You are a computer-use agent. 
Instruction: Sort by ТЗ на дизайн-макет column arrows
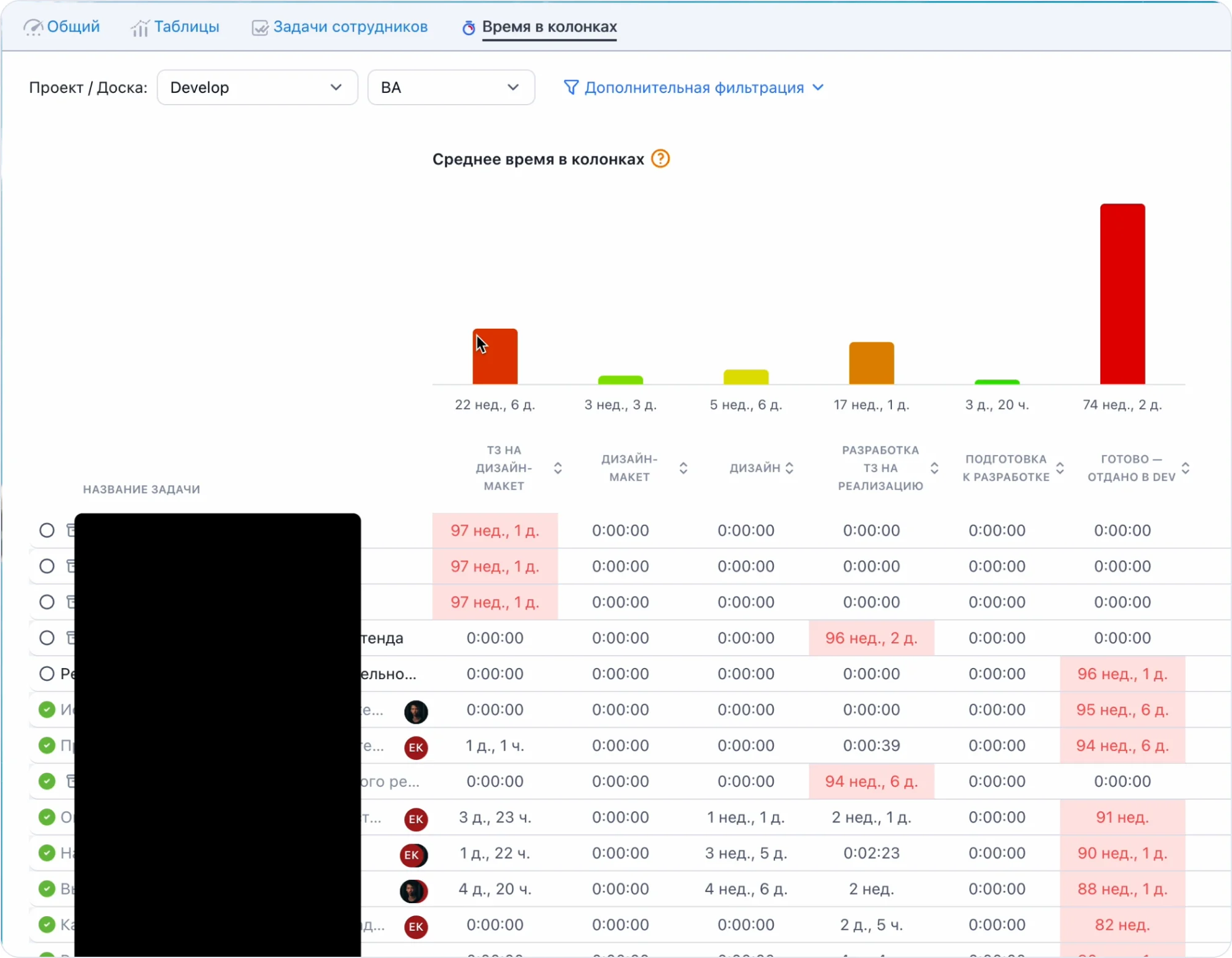[557, 469]
